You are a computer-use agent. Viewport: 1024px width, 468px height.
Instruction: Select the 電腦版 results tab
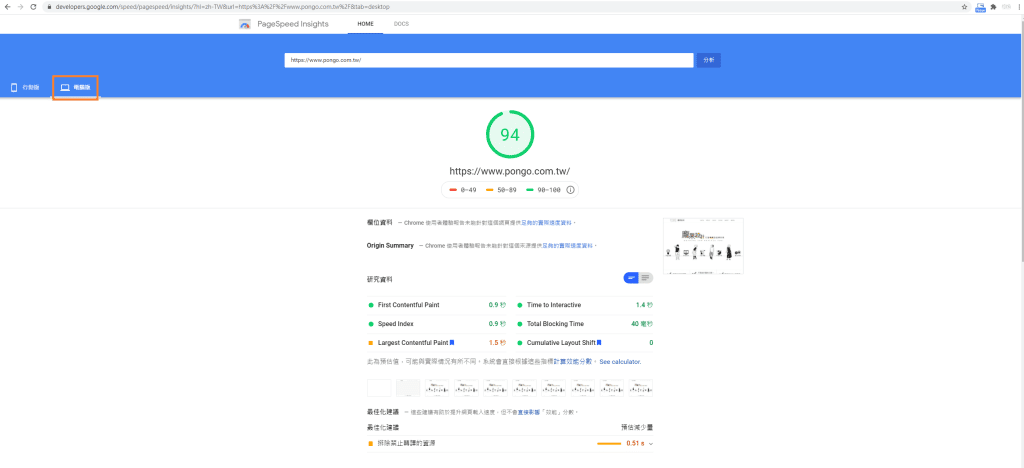[x=76, y=87]
